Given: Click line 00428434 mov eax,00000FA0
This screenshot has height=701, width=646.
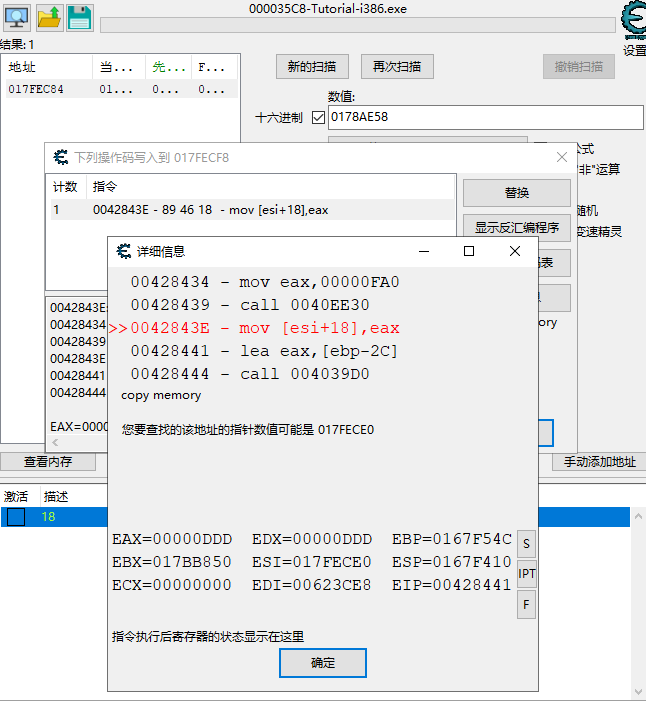Looking at the screenshot, I should (x=265, y=282).
